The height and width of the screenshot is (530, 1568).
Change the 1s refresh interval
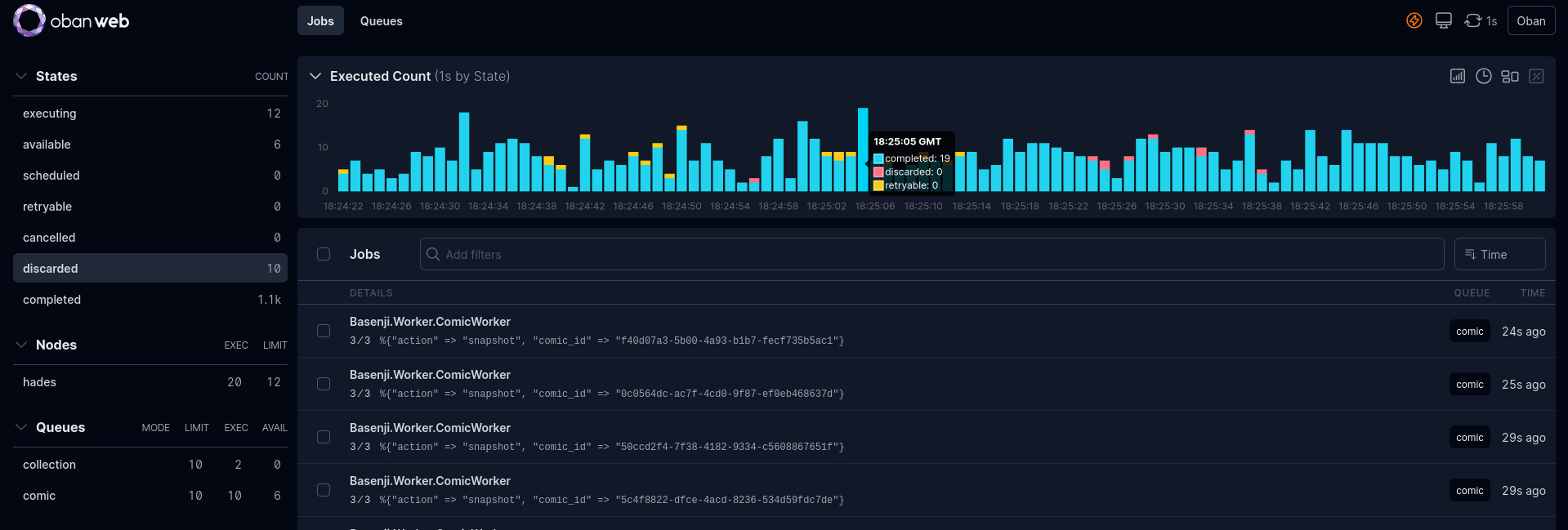(x=1481, y=21)
